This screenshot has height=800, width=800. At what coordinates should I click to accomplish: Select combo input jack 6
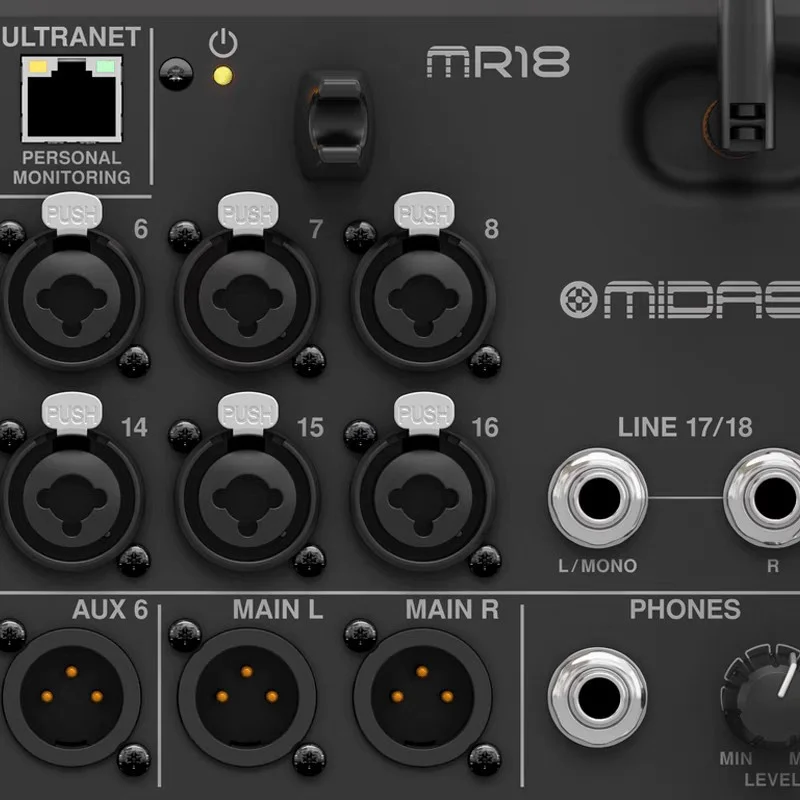tap(71, 298)
